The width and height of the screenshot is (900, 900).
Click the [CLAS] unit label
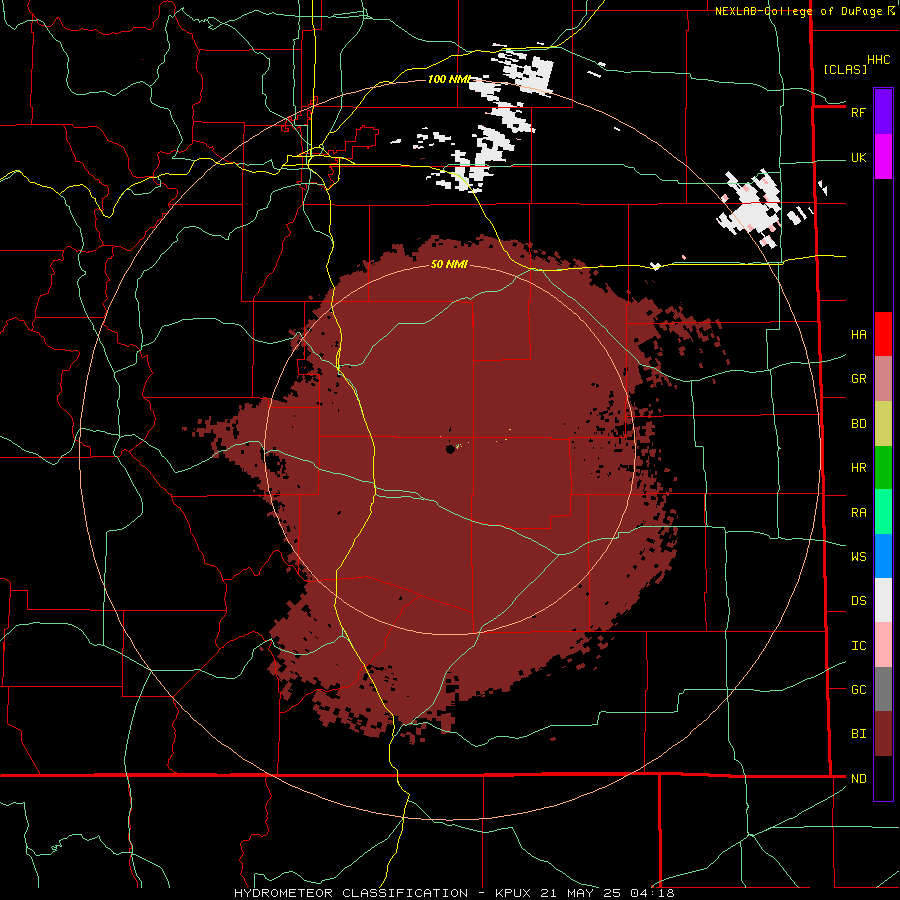click(845, 69)
